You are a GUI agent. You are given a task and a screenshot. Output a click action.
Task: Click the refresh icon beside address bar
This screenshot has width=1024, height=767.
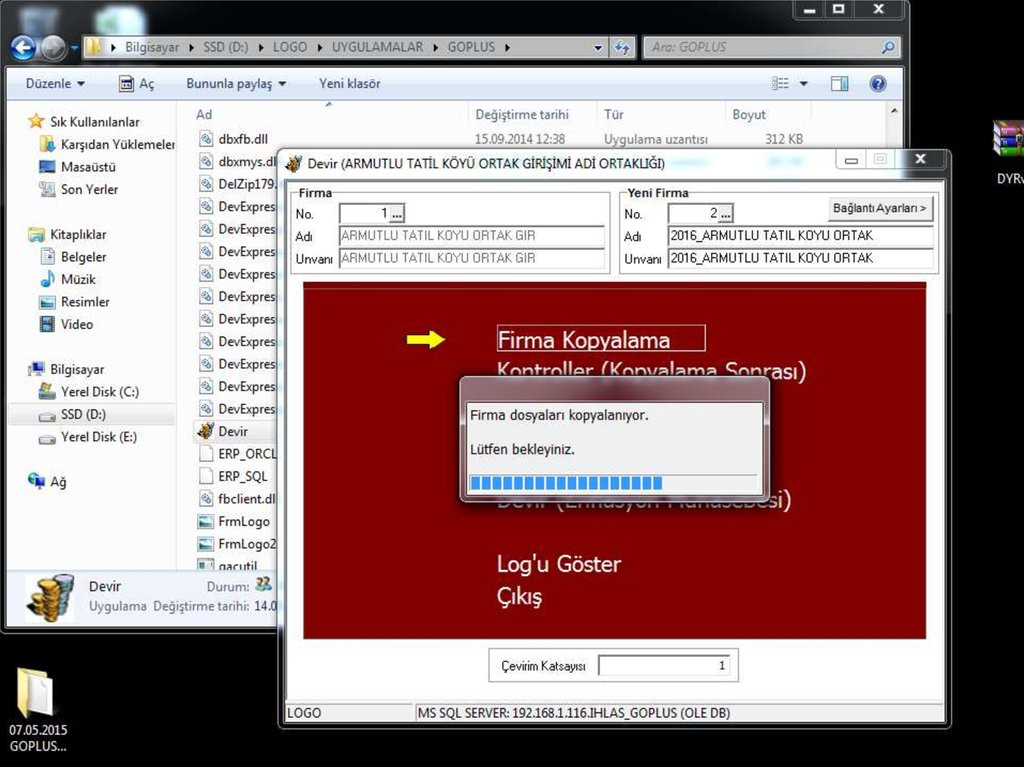coord(622,47)
